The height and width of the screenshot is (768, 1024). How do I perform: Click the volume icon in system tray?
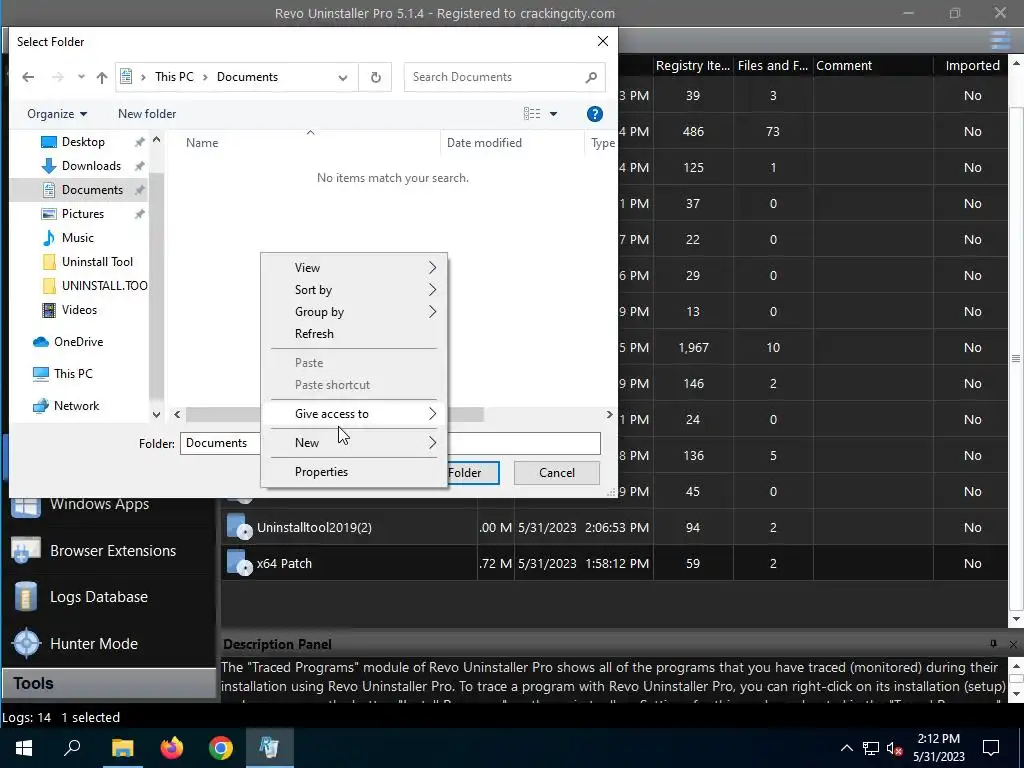point(895,748)
